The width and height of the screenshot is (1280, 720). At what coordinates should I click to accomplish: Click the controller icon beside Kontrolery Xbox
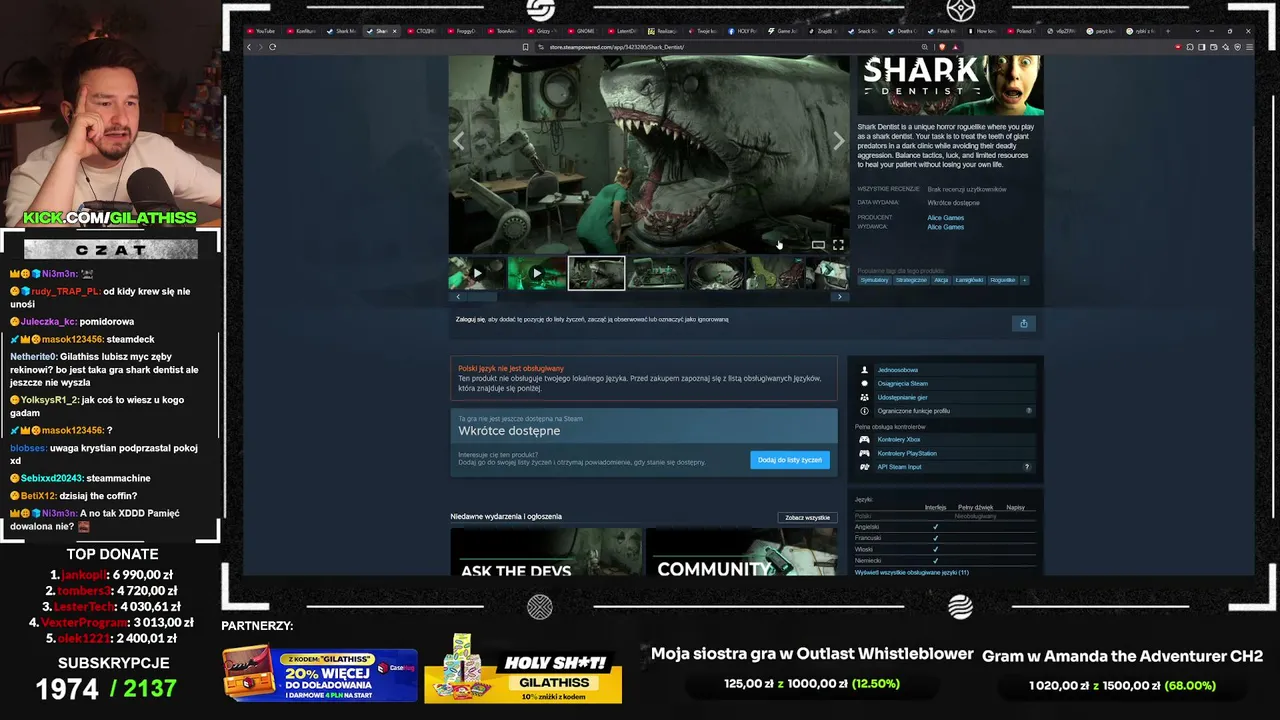click(x=865, y=440)
